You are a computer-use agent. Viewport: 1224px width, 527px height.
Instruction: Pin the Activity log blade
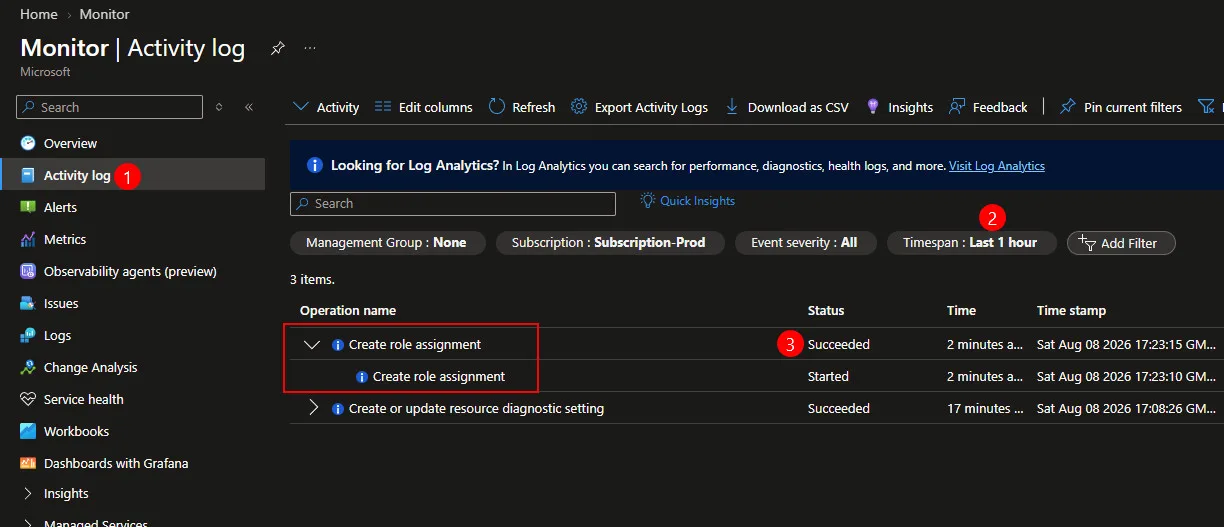coord(278,48)
